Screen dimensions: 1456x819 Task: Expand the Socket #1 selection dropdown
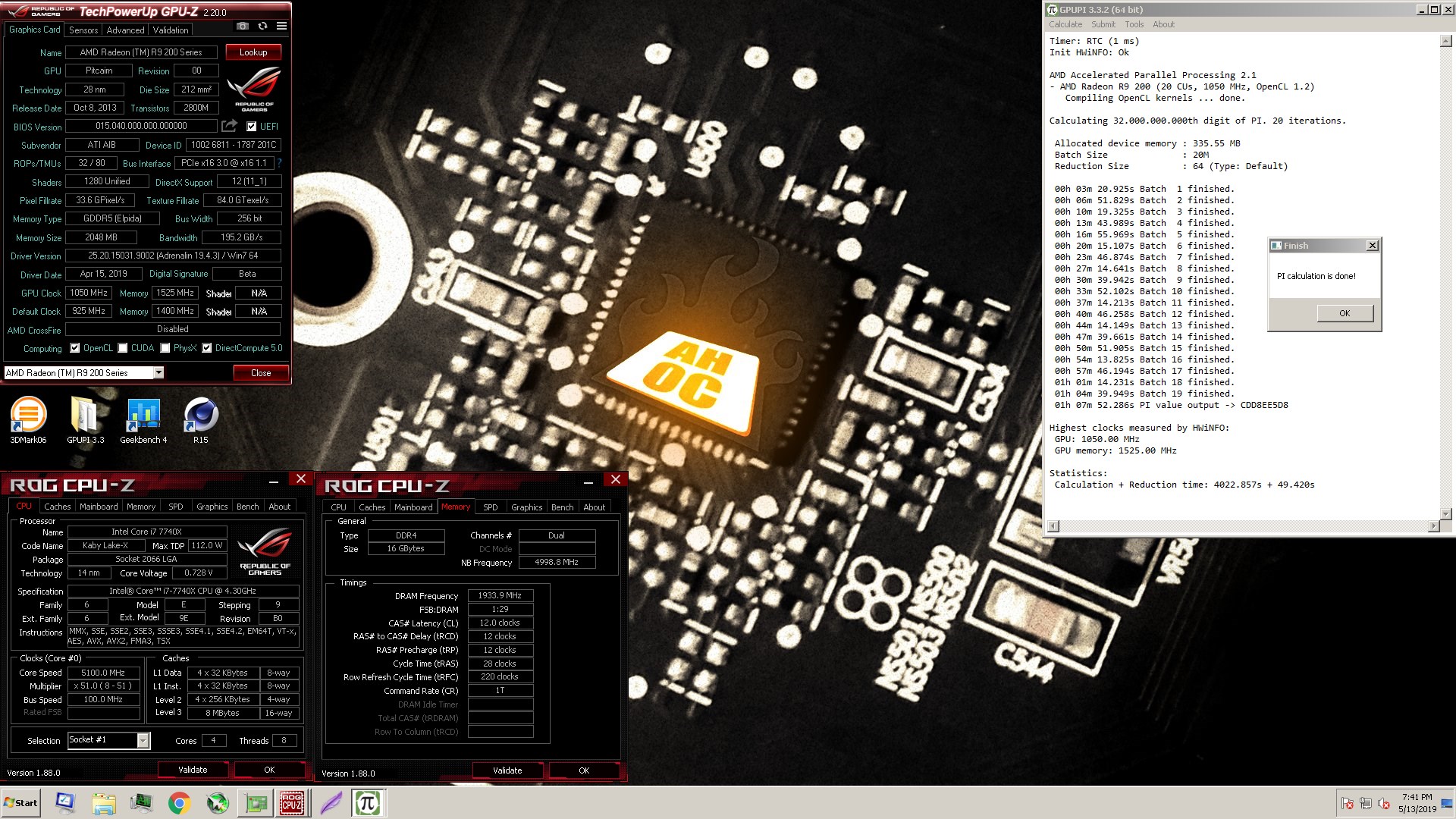143,741
